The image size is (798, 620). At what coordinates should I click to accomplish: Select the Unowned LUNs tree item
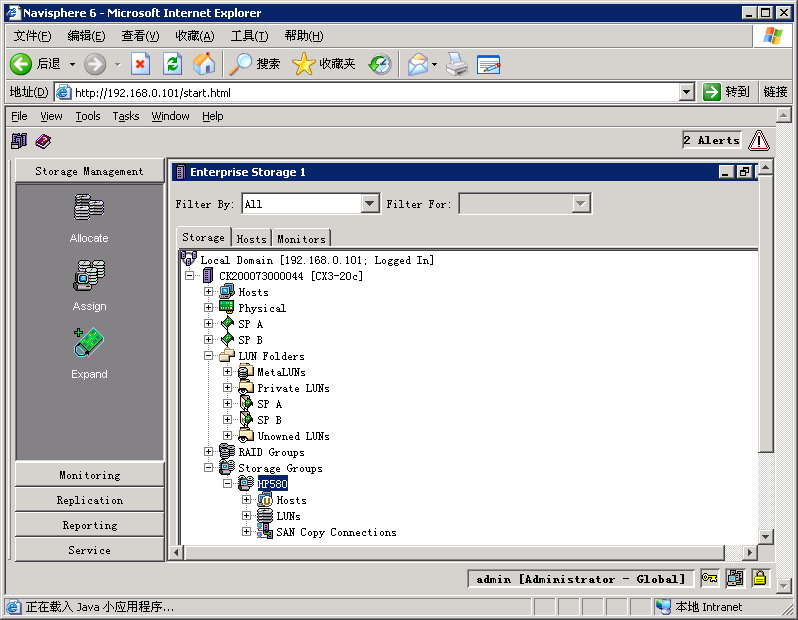[293, 436]
